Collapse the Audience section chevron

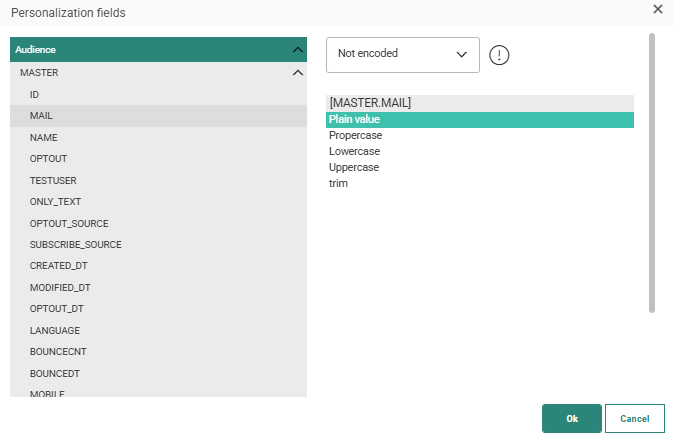[x=297, y=49]
